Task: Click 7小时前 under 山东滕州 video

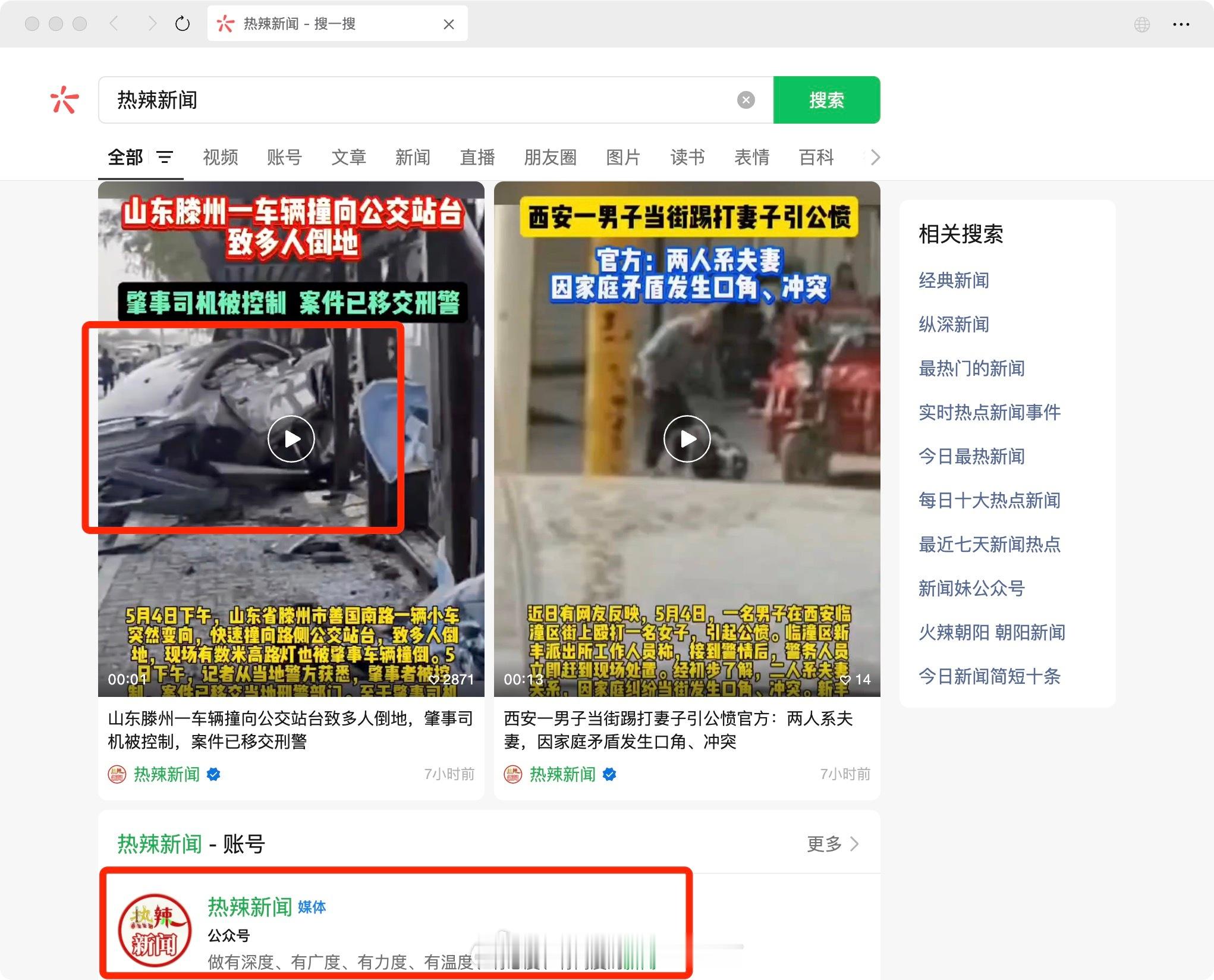Action: [449, 774]
